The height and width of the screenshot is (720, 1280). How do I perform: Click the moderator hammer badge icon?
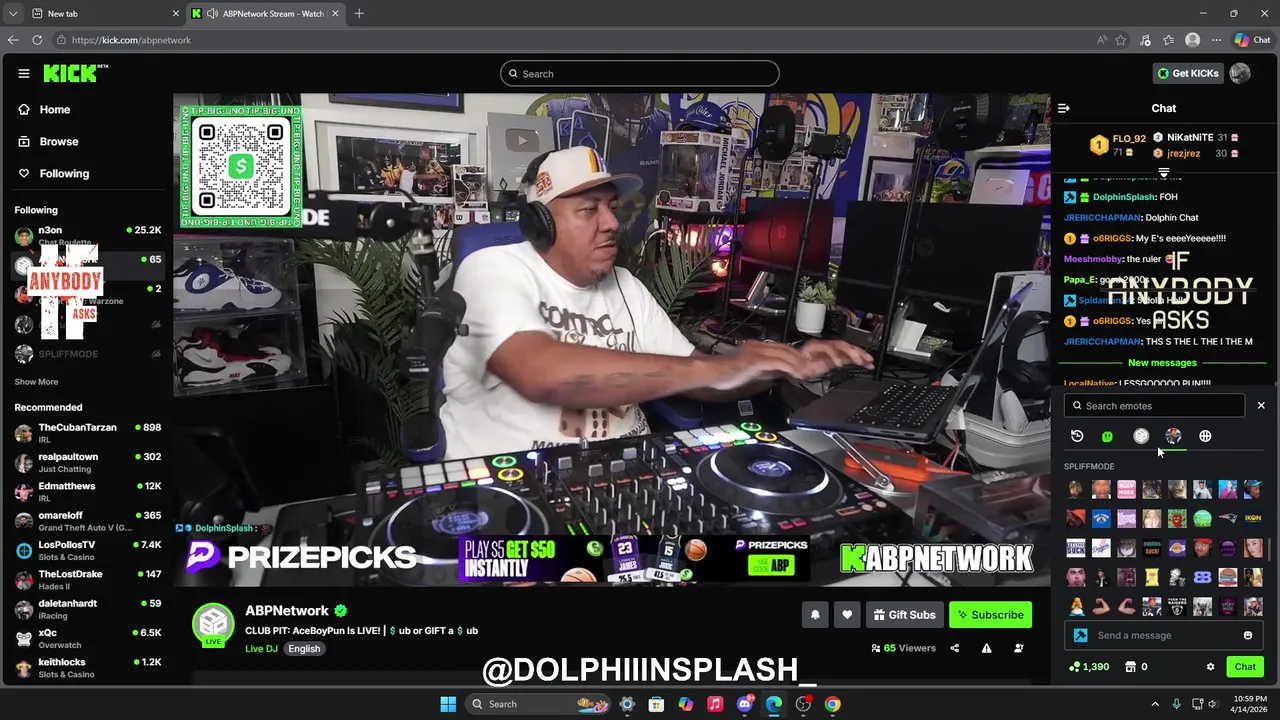[1080, 635]
